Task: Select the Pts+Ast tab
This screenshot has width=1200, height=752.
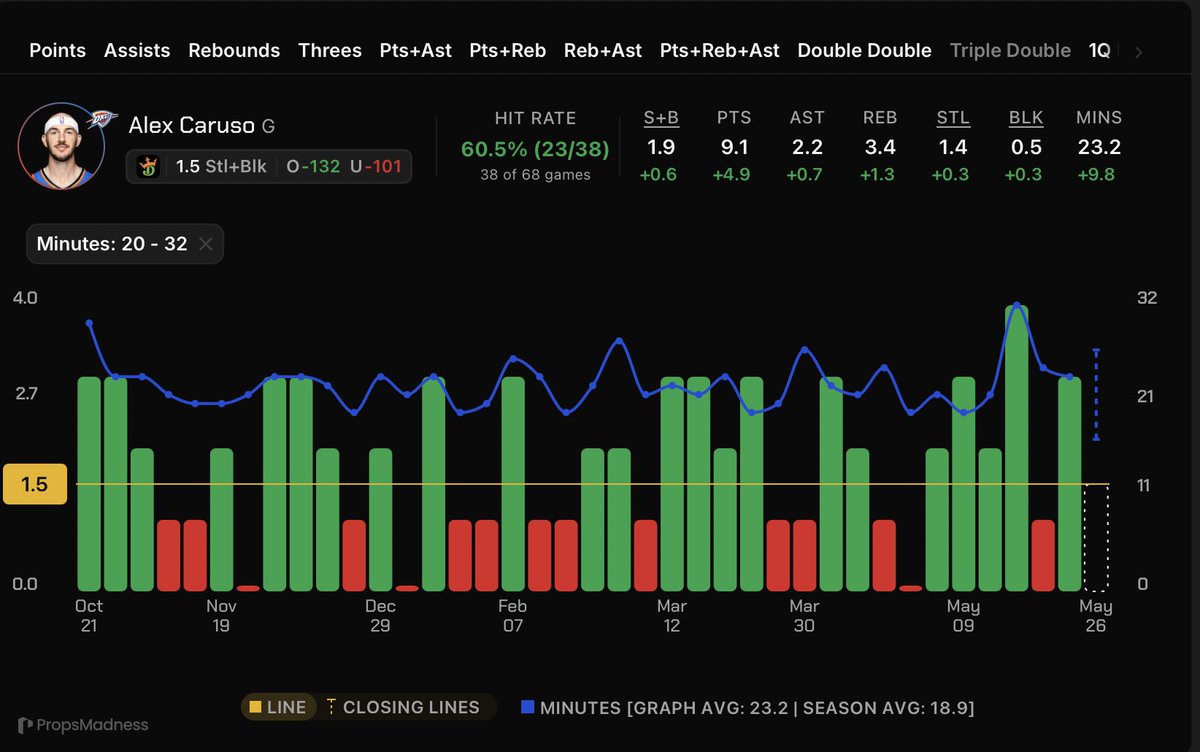Action: 415,50
